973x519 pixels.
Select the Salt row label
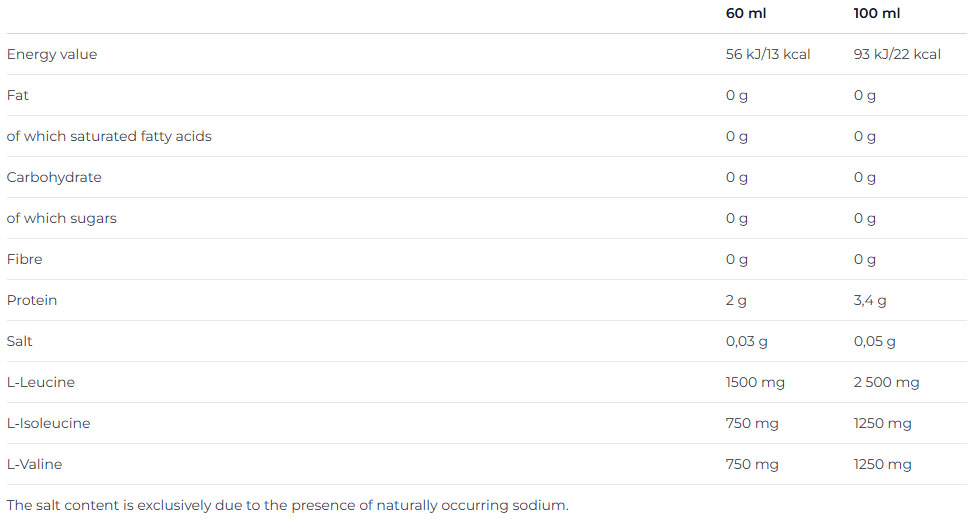(x=20, y=341)
